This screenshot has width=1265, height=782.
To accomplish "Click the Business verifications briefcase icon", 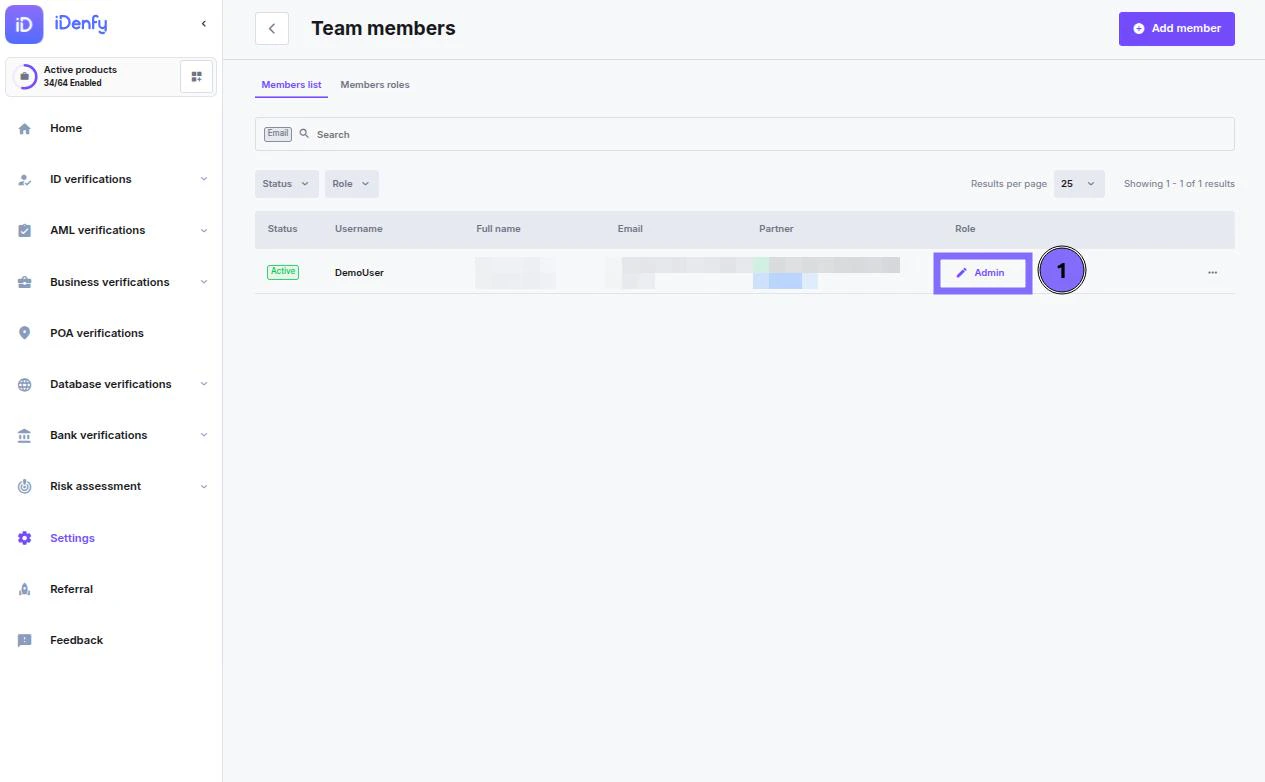I will point(25,283).
